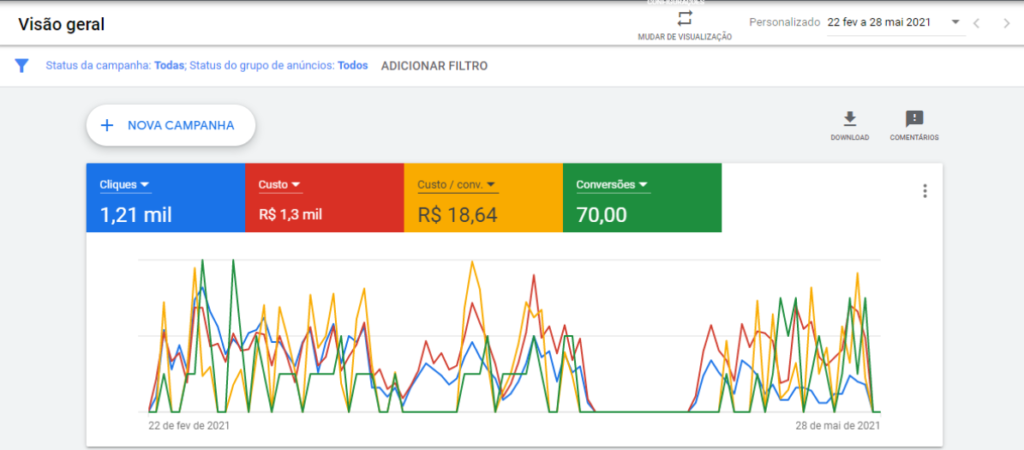
Task: Click the Visão geral page title
Action: [61, 23]
